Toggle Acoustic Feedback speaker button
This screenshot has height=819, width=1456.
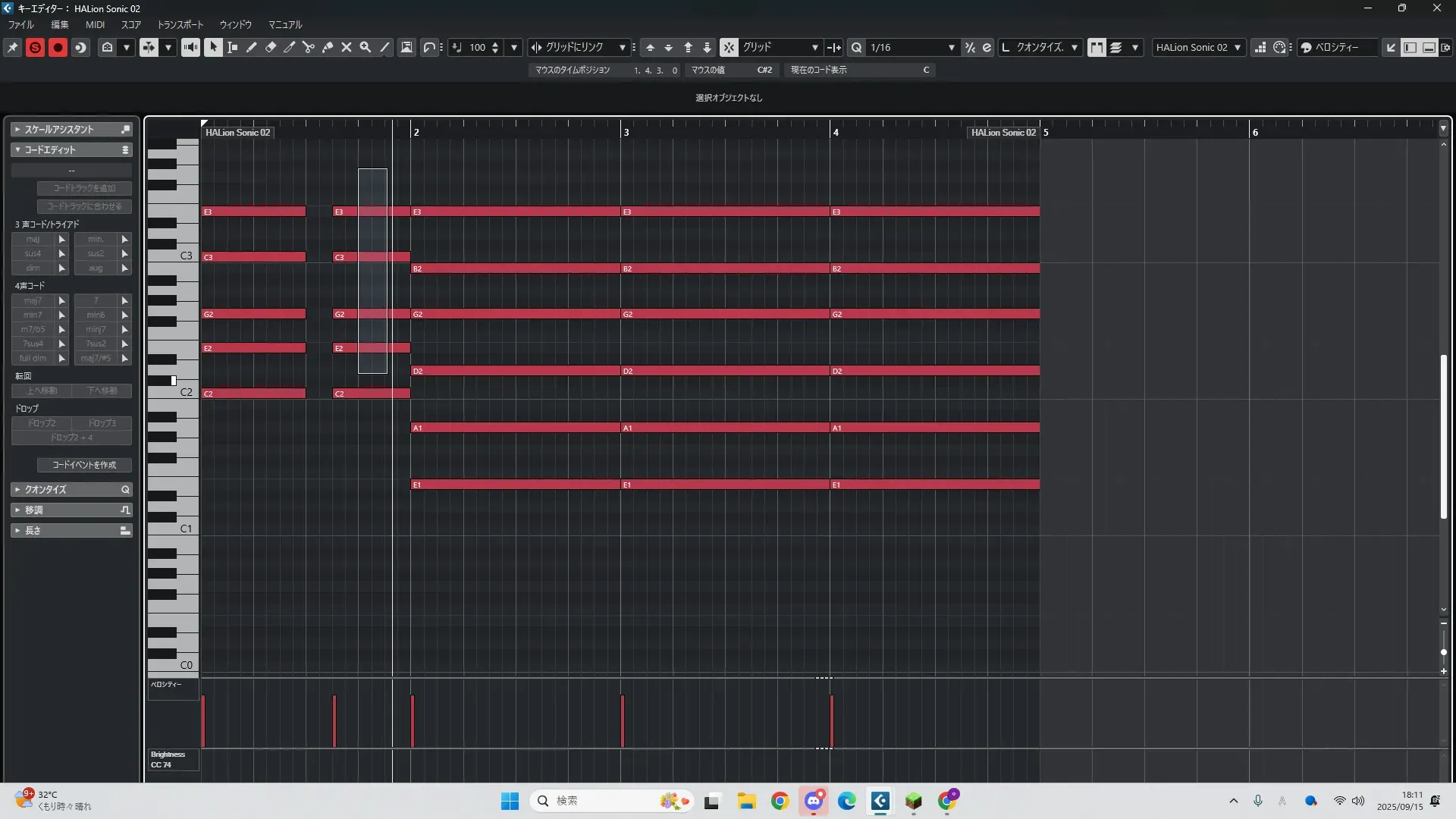click(x=190, y=48)
